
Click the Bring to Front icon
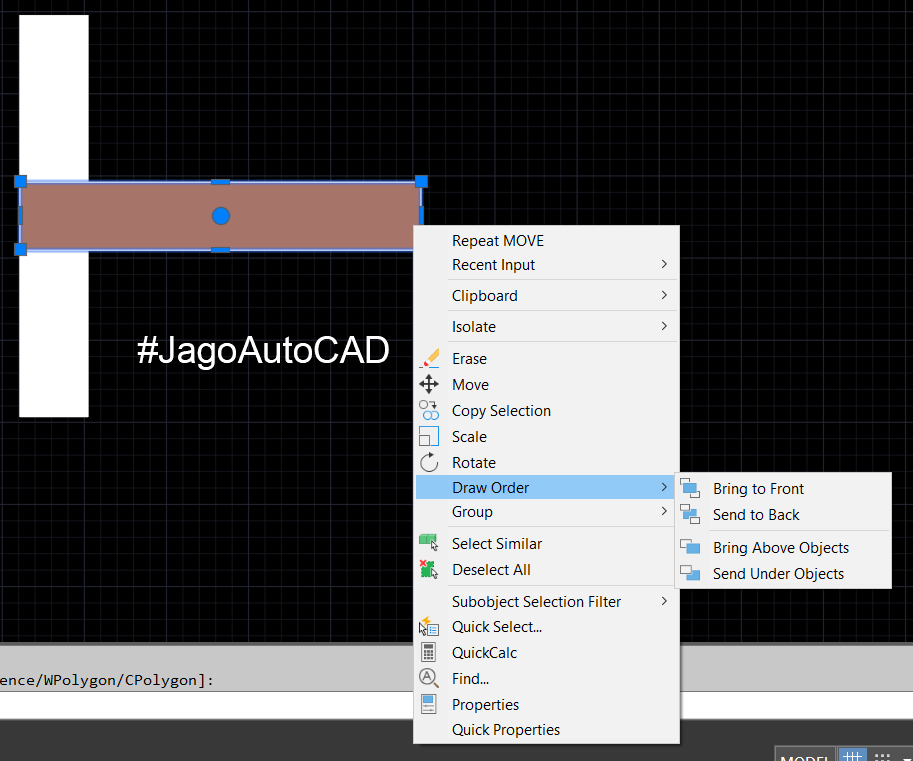(x=690, y=488)
